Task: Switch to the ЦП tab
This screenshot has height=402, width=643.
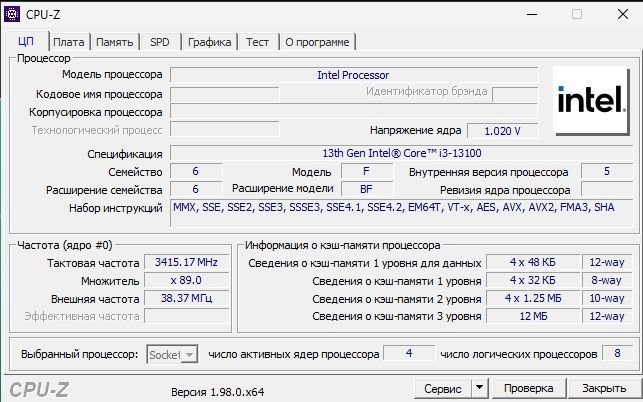Action: (x=26, y=42)
